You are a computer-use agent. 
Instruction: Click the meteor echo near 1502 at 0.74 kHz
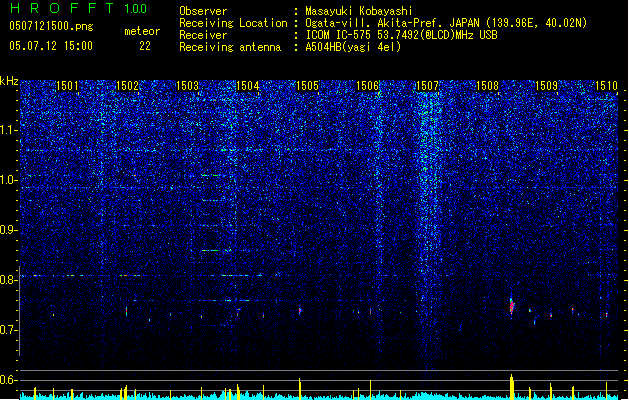point(126,311)
